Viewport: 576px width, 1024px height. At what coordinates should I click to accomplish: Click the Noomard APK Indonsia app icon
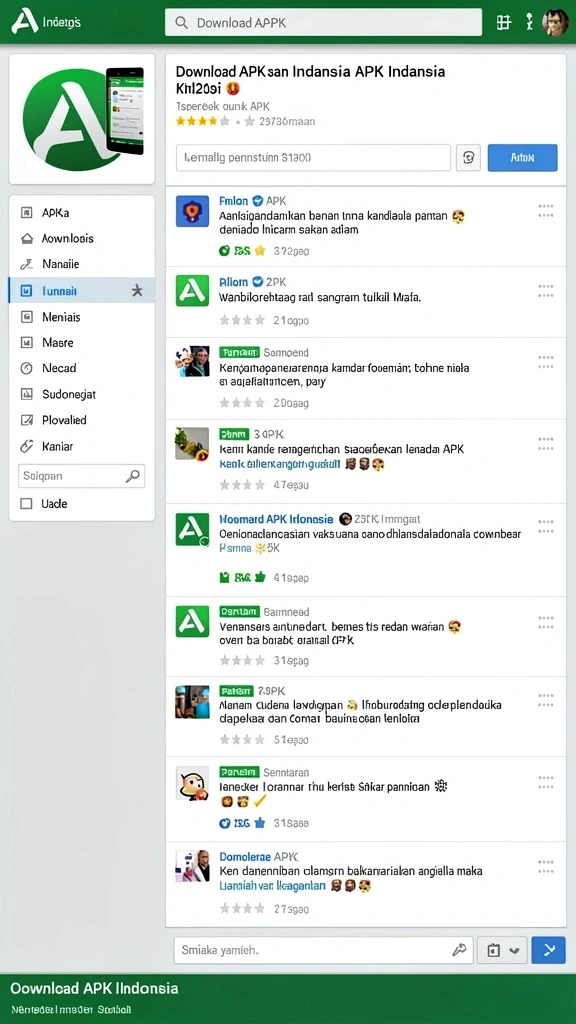(192, 529)
